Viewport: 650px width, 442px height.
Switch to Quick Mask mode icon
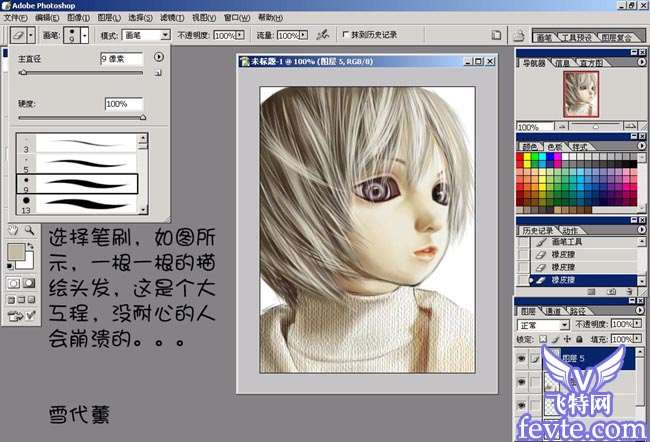(x=29, y=283)
